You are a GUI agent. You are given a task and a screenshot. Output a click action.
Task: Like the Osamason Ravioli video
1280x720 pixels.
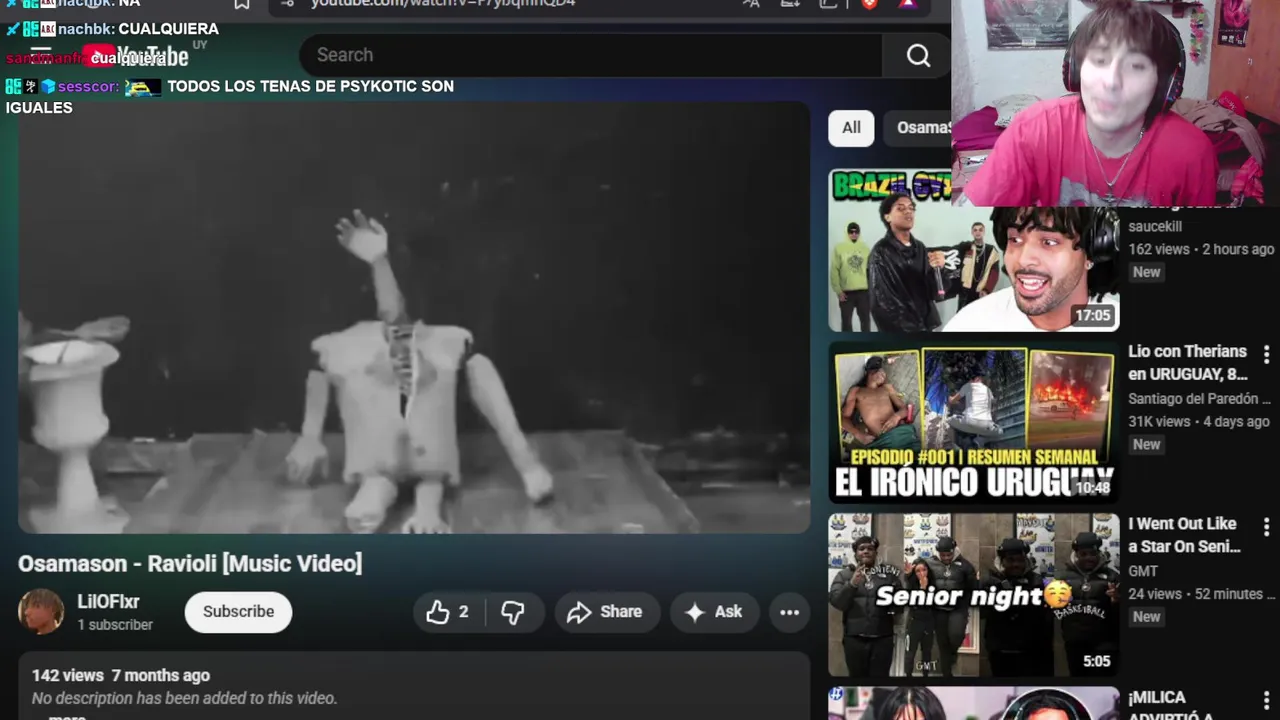(x=448, y=612)
